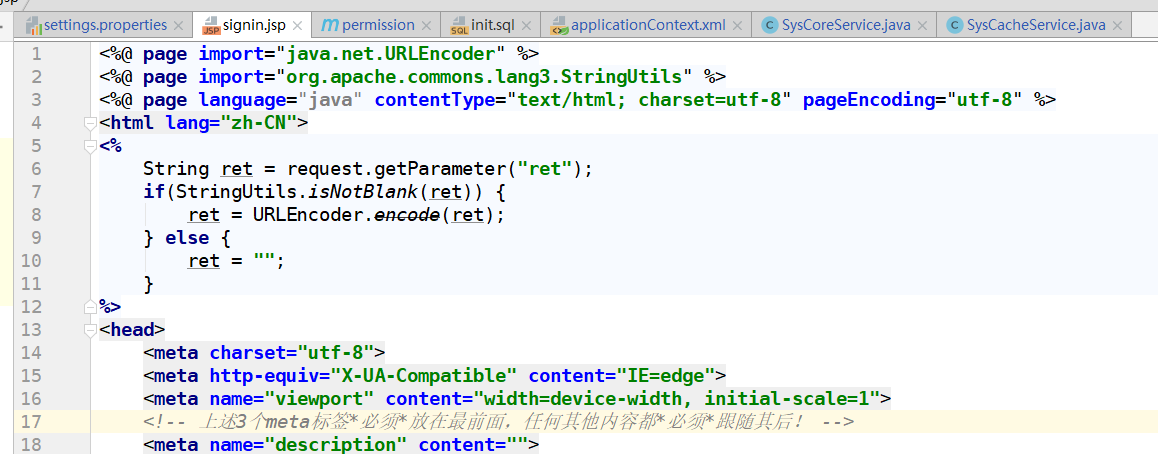Click the scriptlet closing fold marker on line 12
1158x454 pixels.
pyautogui.click(x=91, y=307)
